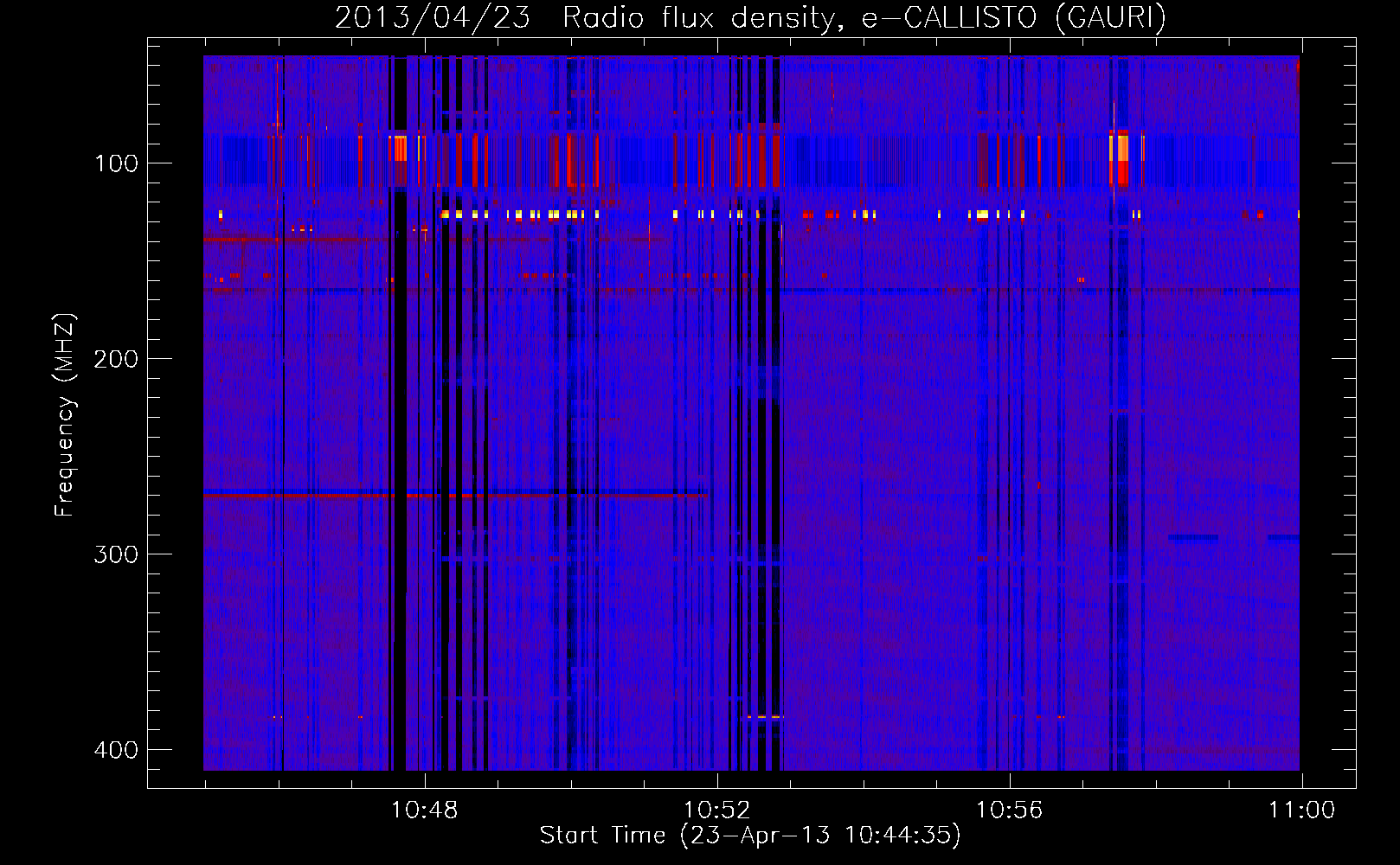
Task: Click the '10:56' time tick label
Action: pos(1009,811)
